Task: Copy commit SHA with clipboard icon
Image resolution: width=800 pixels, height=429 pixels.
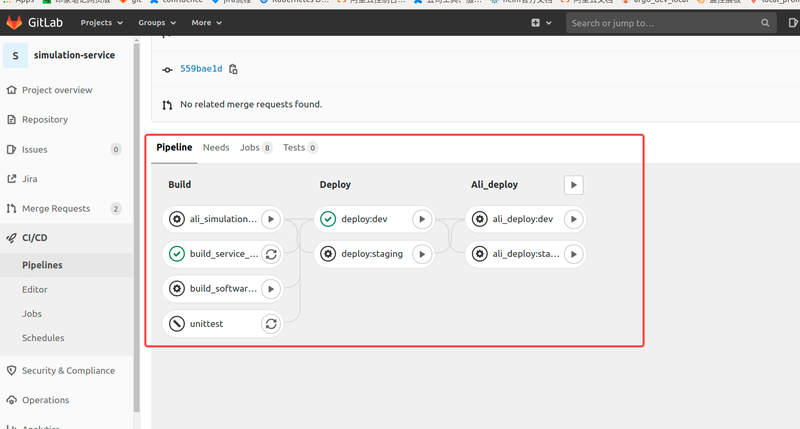Action: tap(233, 69)
